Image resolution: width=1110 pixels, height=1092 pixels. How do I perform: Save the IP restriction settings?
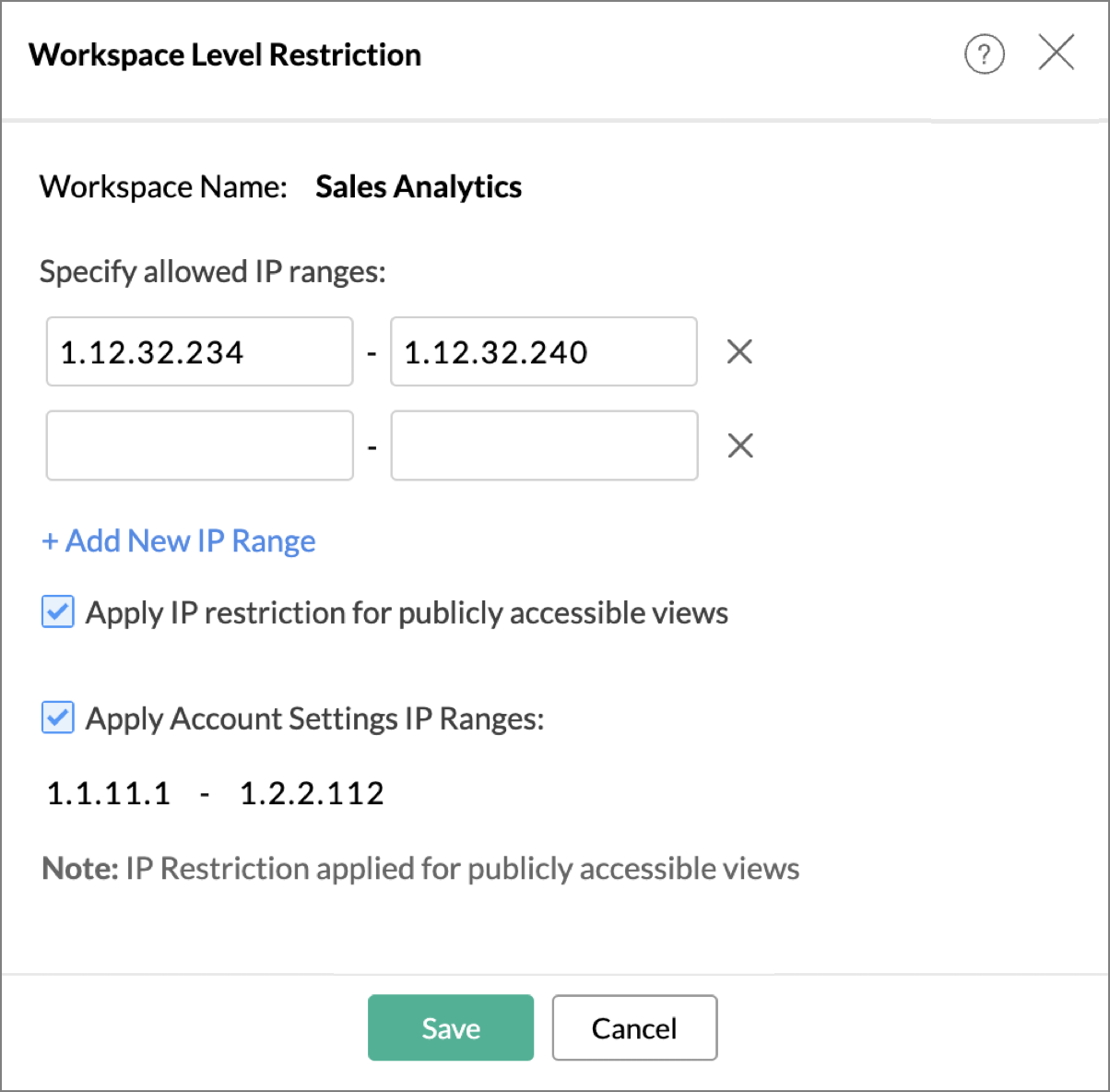pos(451,1027)
